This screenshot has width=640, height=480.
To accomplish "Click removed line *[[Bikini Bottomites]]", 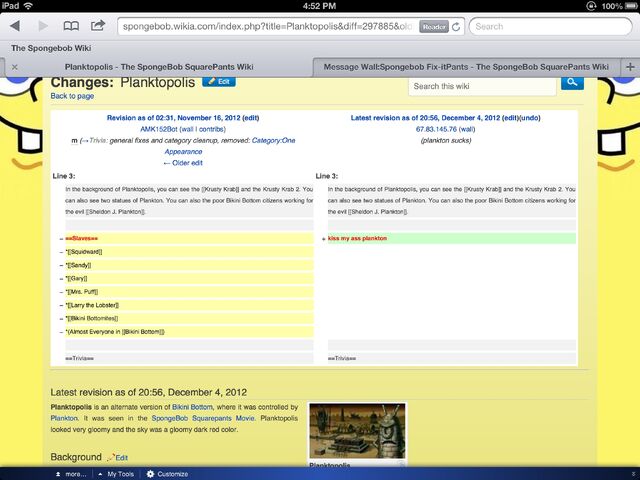I will [189, 318].
